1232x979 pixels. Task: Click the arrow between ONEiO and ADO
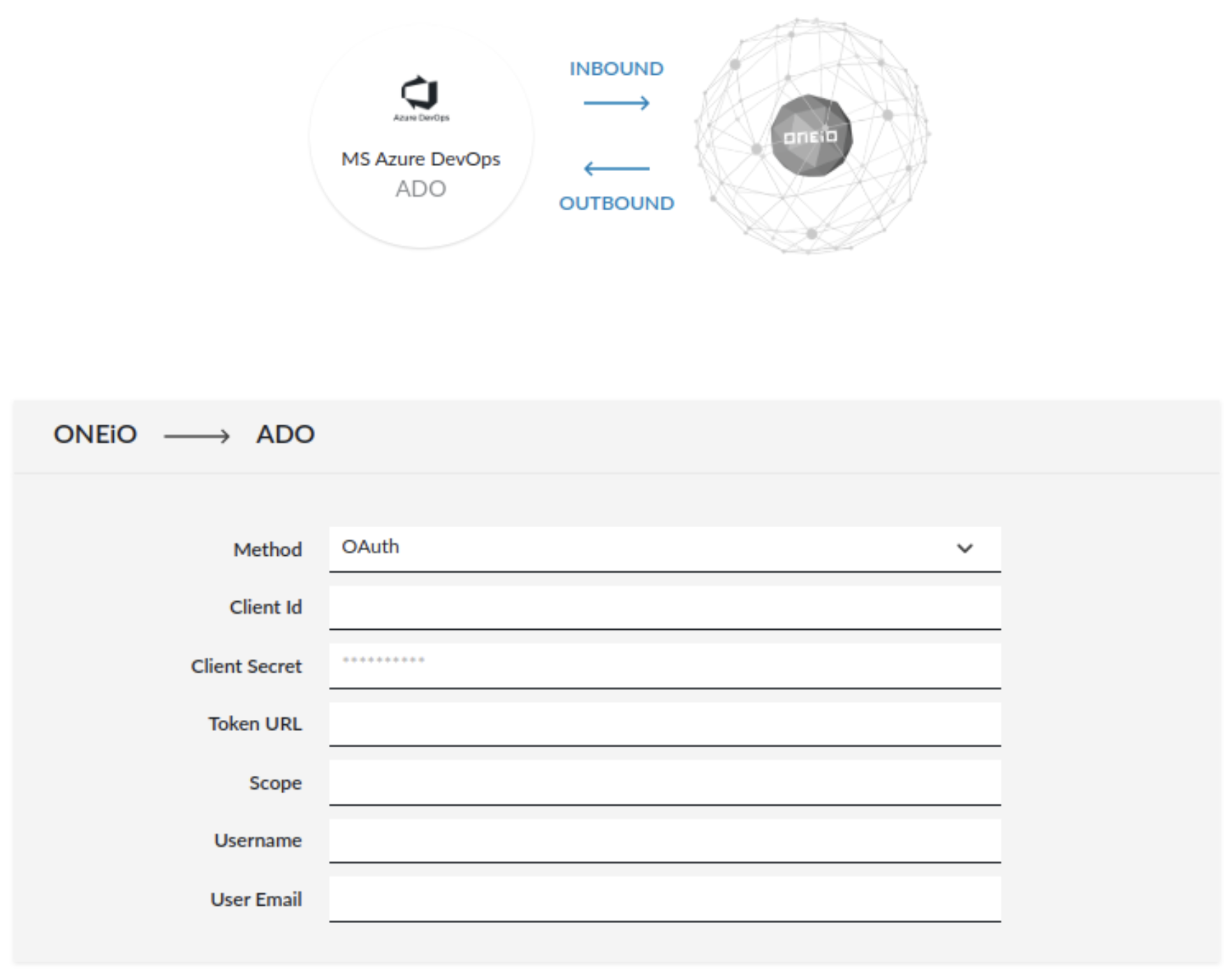click(196, 436)
